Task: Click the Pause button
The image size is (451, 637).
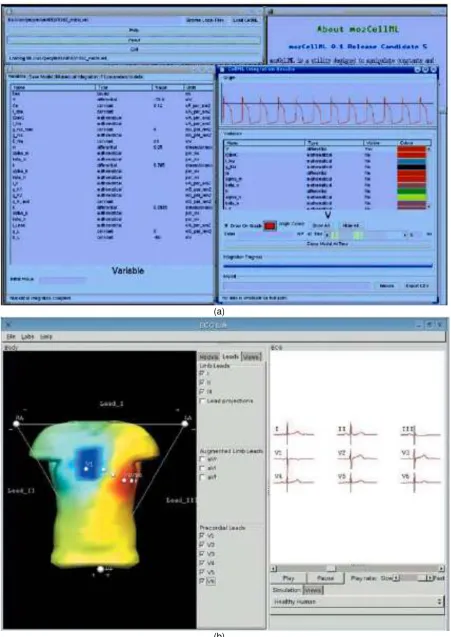Action: click(325, 578)
